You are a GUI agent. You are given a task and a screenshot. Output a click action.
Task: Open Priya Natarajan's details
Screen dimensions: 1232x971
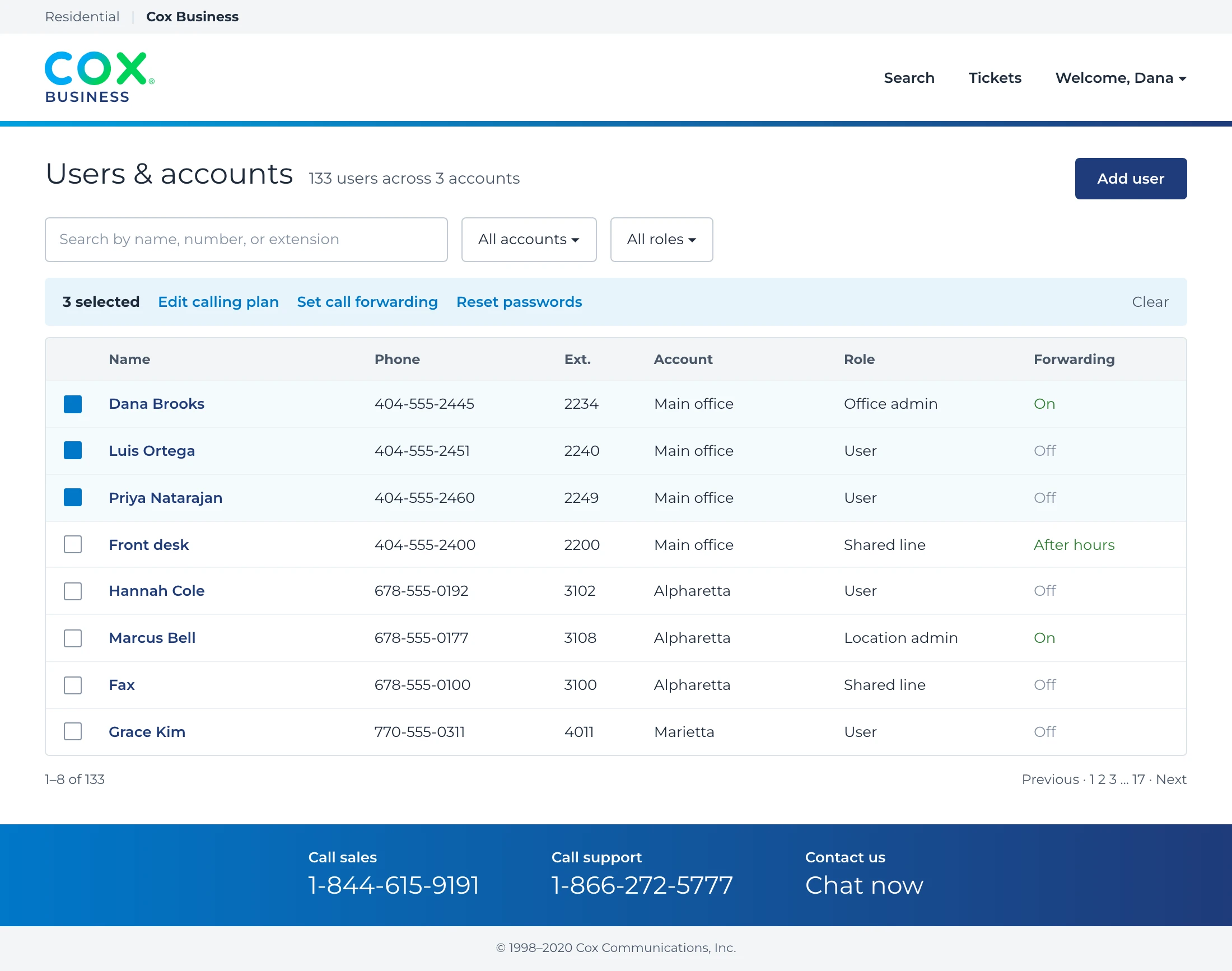point(165,498)
